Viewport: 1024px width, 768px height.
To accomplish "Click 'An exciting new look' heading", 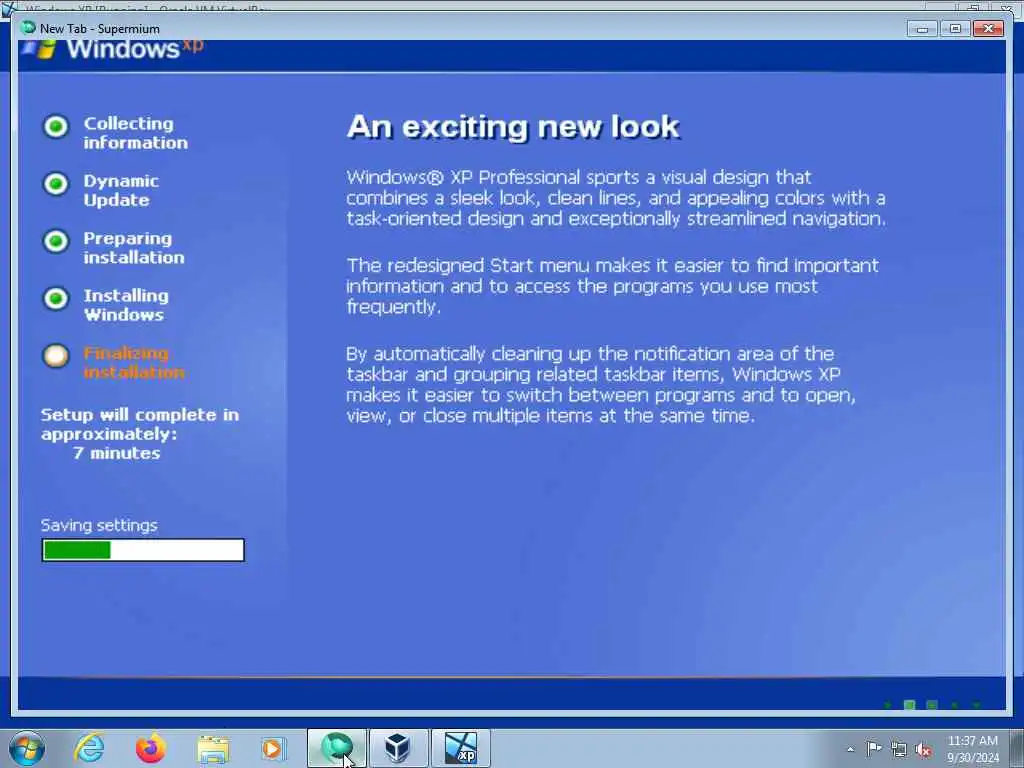I will click(x=513, y=127).
